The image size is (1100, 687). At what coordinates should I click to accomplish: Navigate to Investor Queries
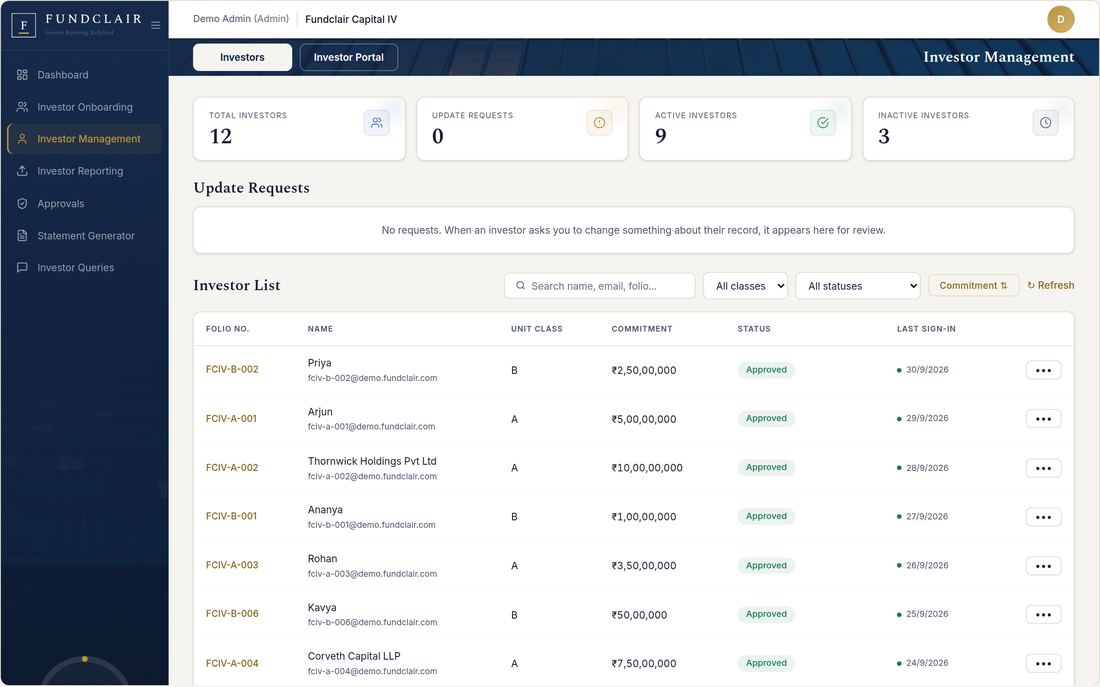(x=84, y=267)
